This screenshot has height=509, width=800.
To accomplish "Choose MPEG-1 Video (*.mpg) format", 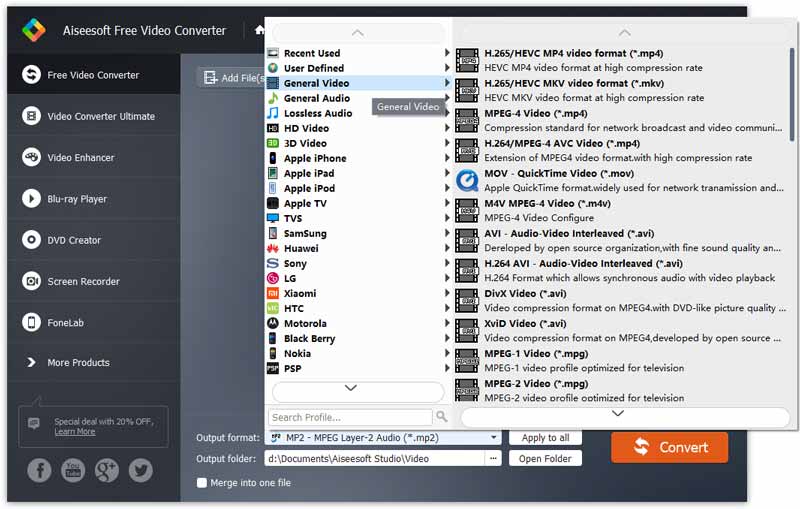I will pos(621,361).
